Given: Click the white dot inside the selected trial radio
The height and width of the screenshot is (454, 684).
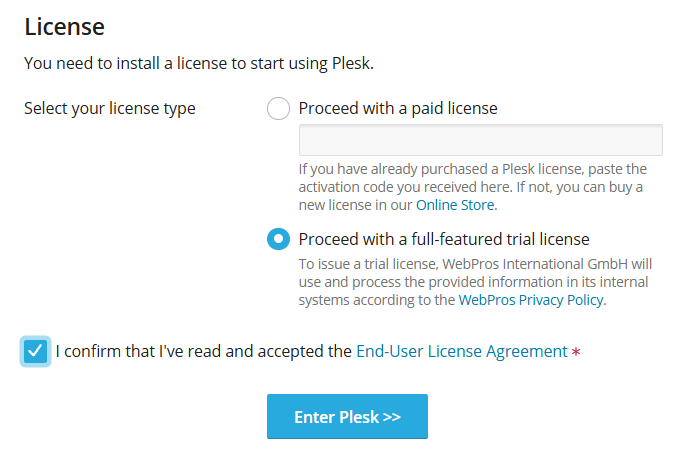Looking at the screenshot, I should pos(278,239).
